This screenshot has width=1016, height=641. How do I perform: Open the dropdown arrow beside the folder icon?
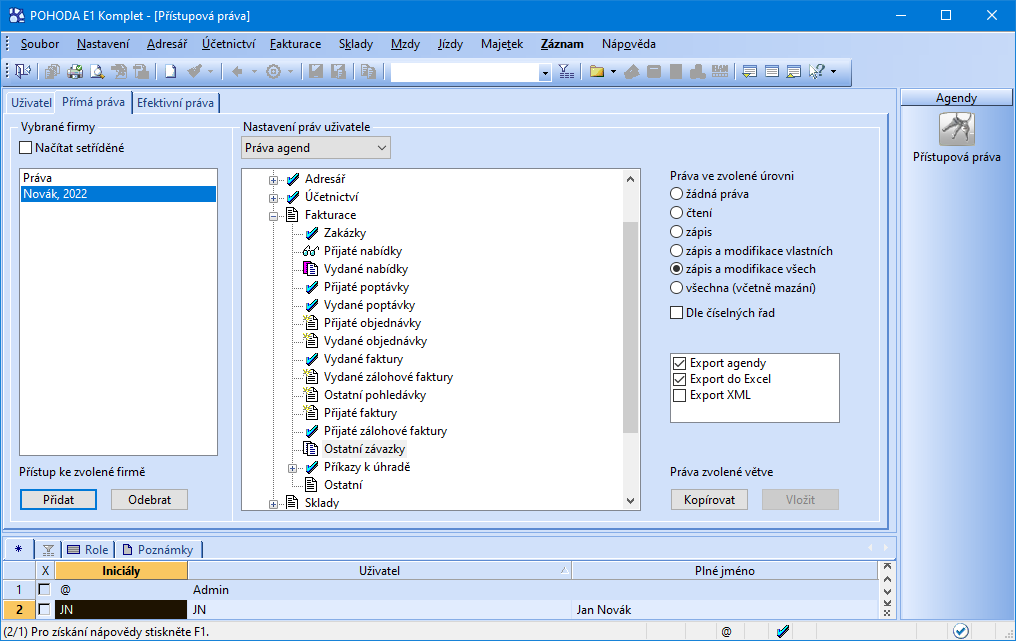pyautogui.click(x=613, y=71)
